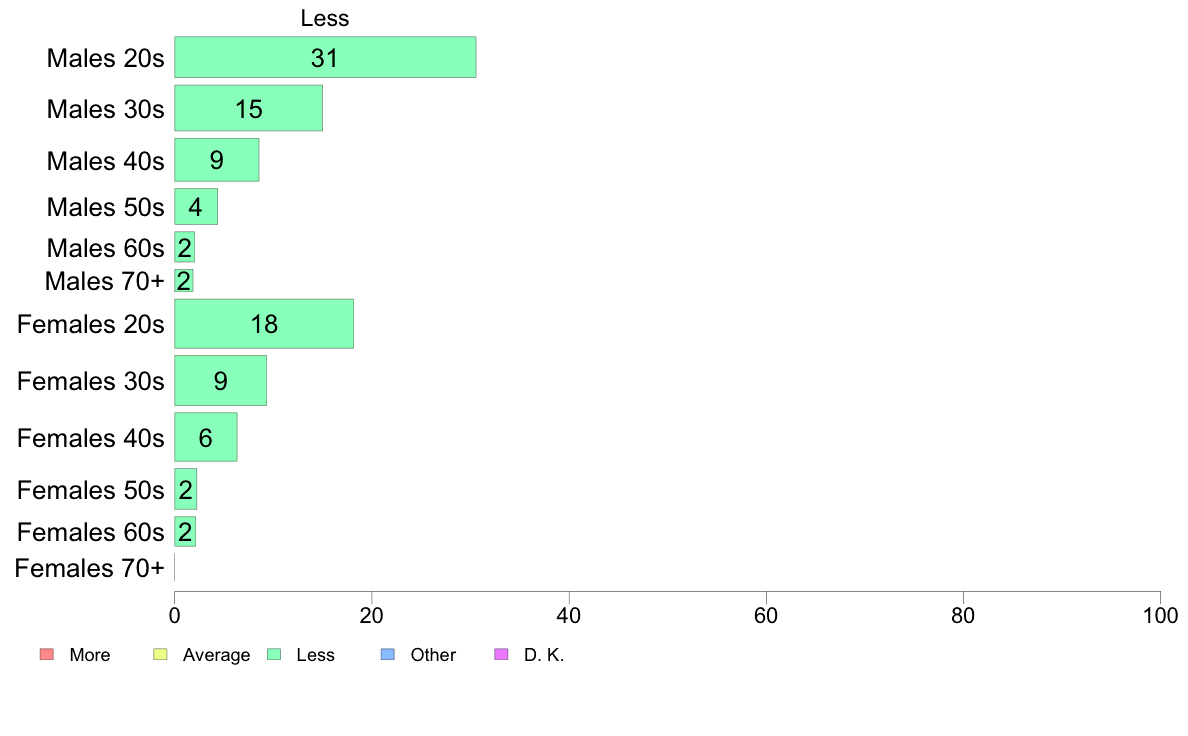1188x736 pixels.
Task: Select the Females 40s bar
Action: [206, 437]
